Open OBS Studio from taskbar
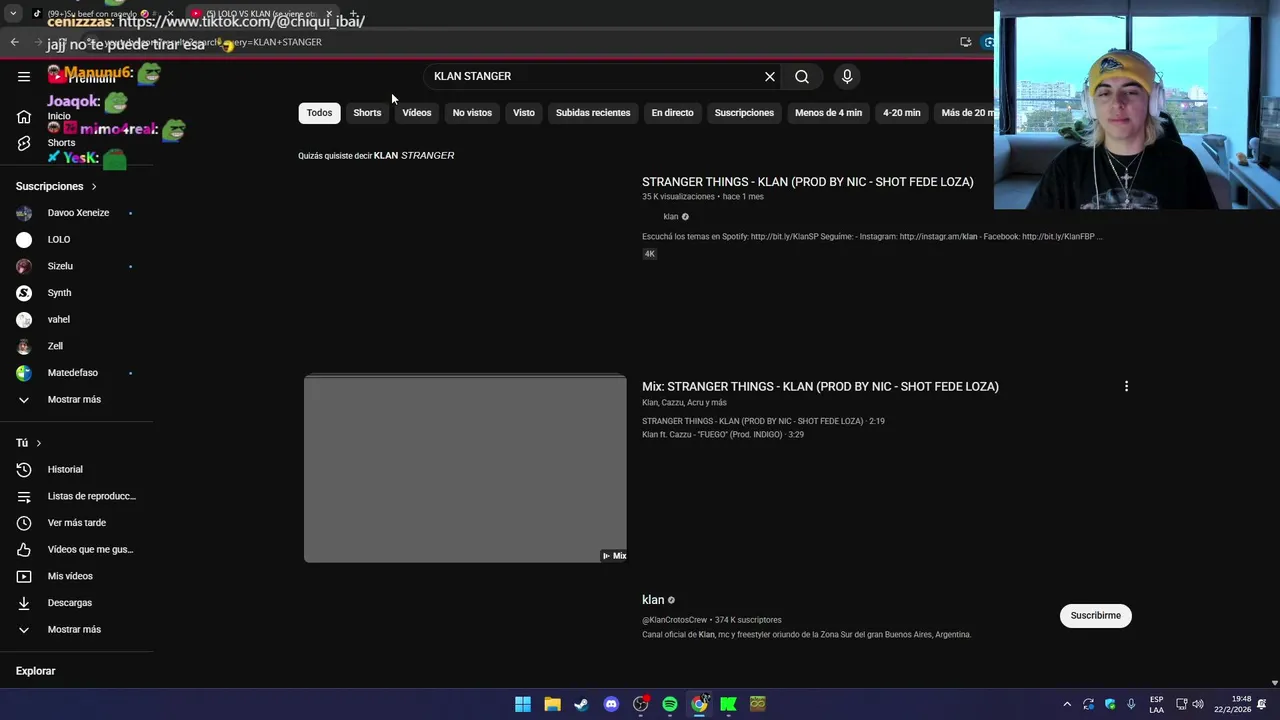1280x720 pixels. click(640, 704)
